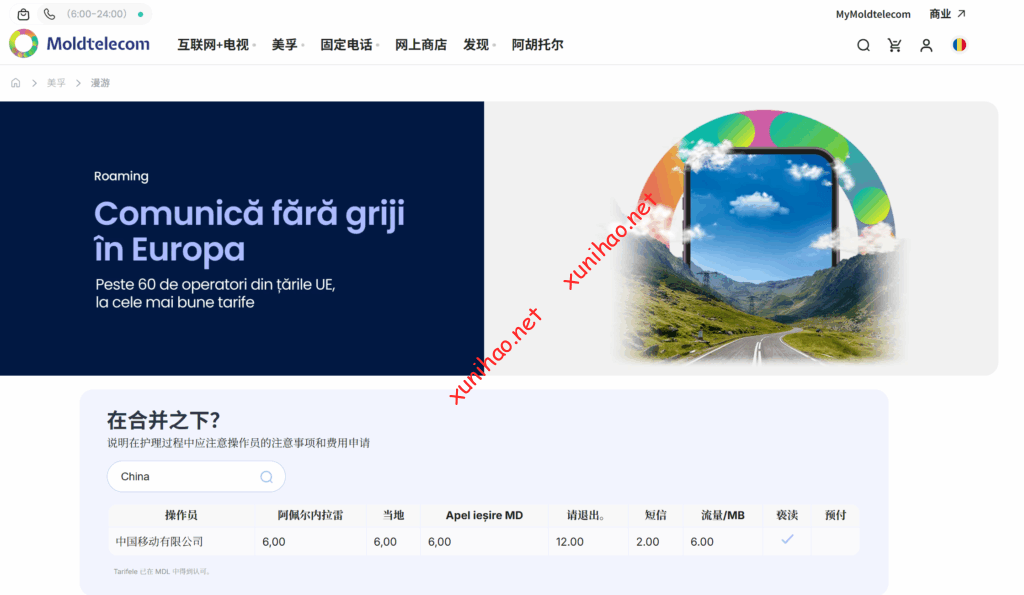This screenshot has width=1024, height=595.
Task: Click the 美孚 breadcrumb link
Action: [x=56, y=83]
